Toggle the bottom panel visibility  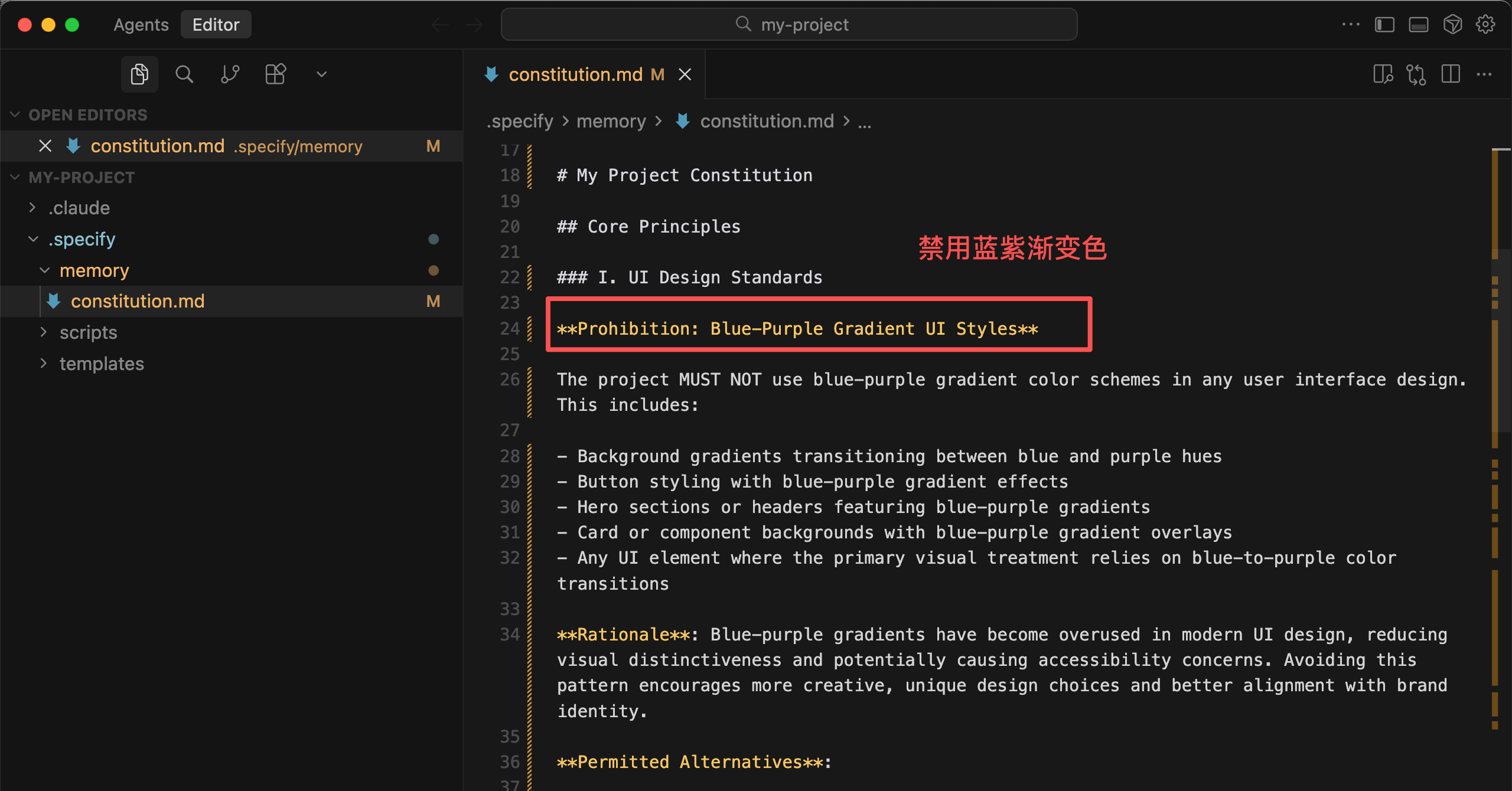coord(1418,25)
